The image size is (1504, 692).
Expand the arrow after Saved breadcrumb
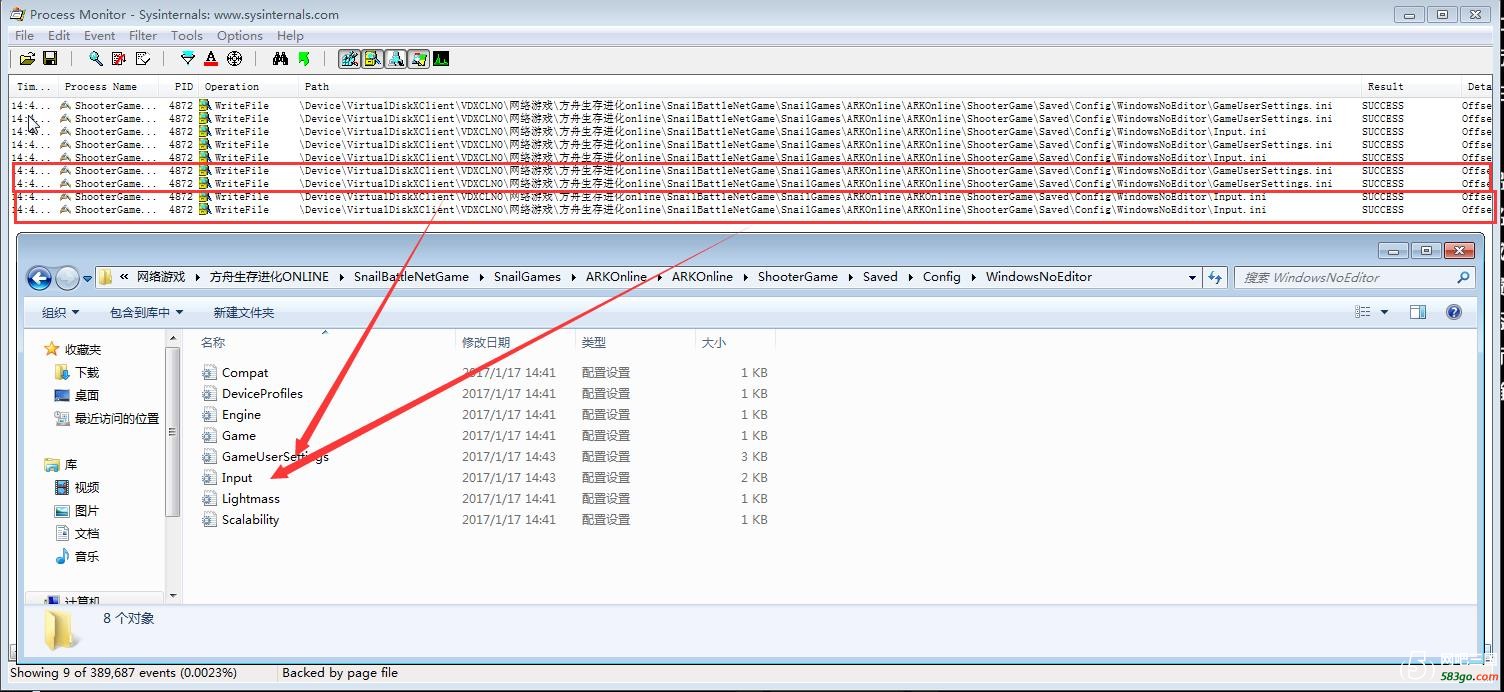910,277
